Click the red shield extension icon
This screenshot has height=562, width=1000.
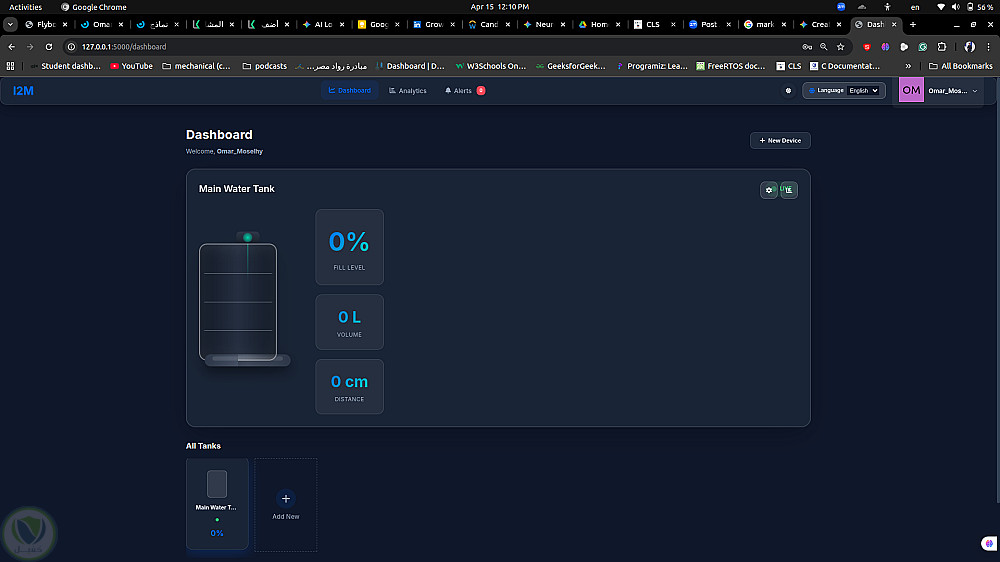click(x=867, y=47)
